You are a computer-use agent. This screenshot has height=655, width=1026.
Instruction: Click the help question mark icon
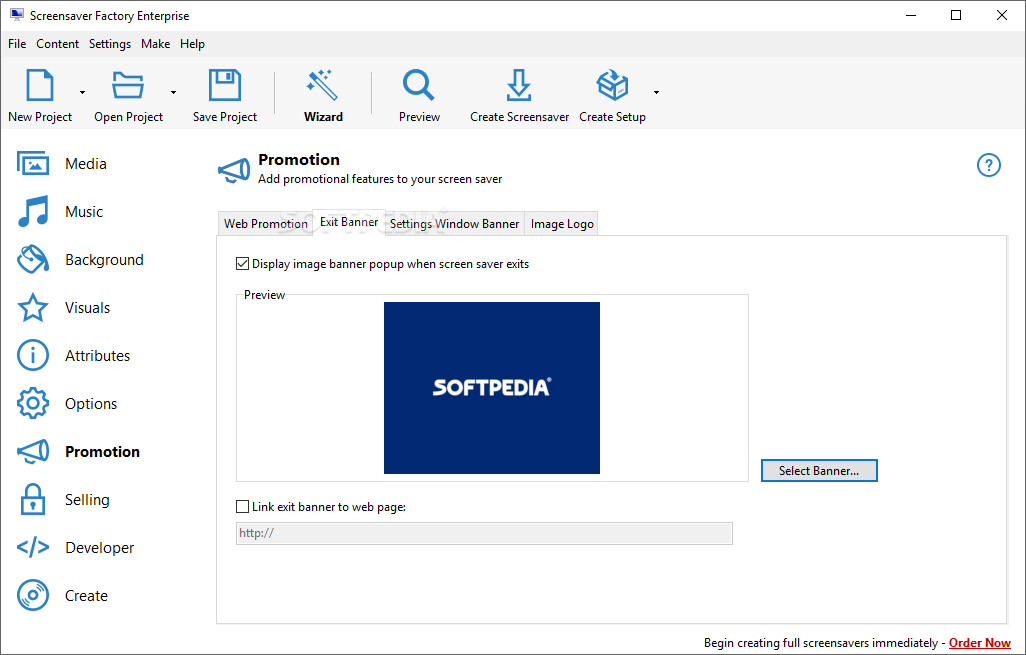(989, 165)
